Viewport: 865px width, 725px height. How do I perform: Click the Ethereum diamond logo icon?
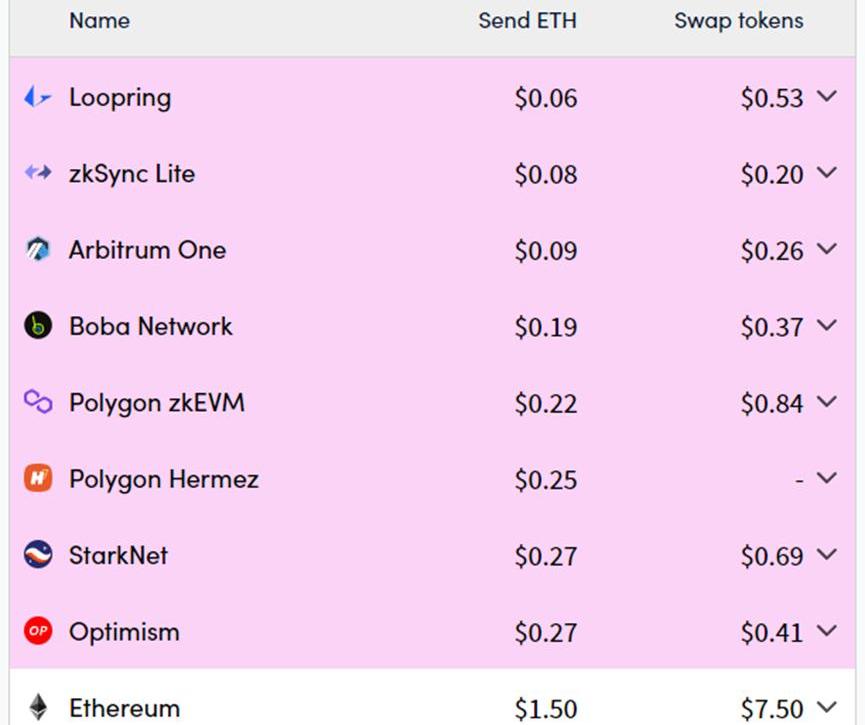point(37,707)
